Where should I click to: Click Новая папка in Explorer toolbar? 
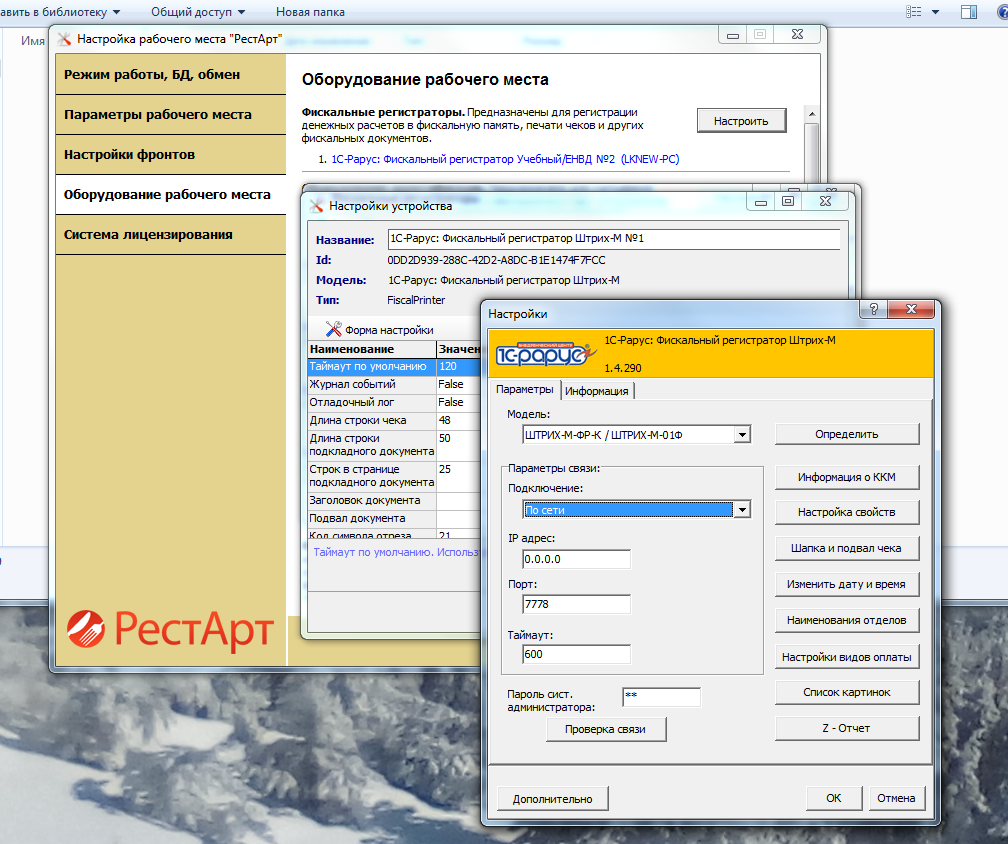[x=310, y=12]
